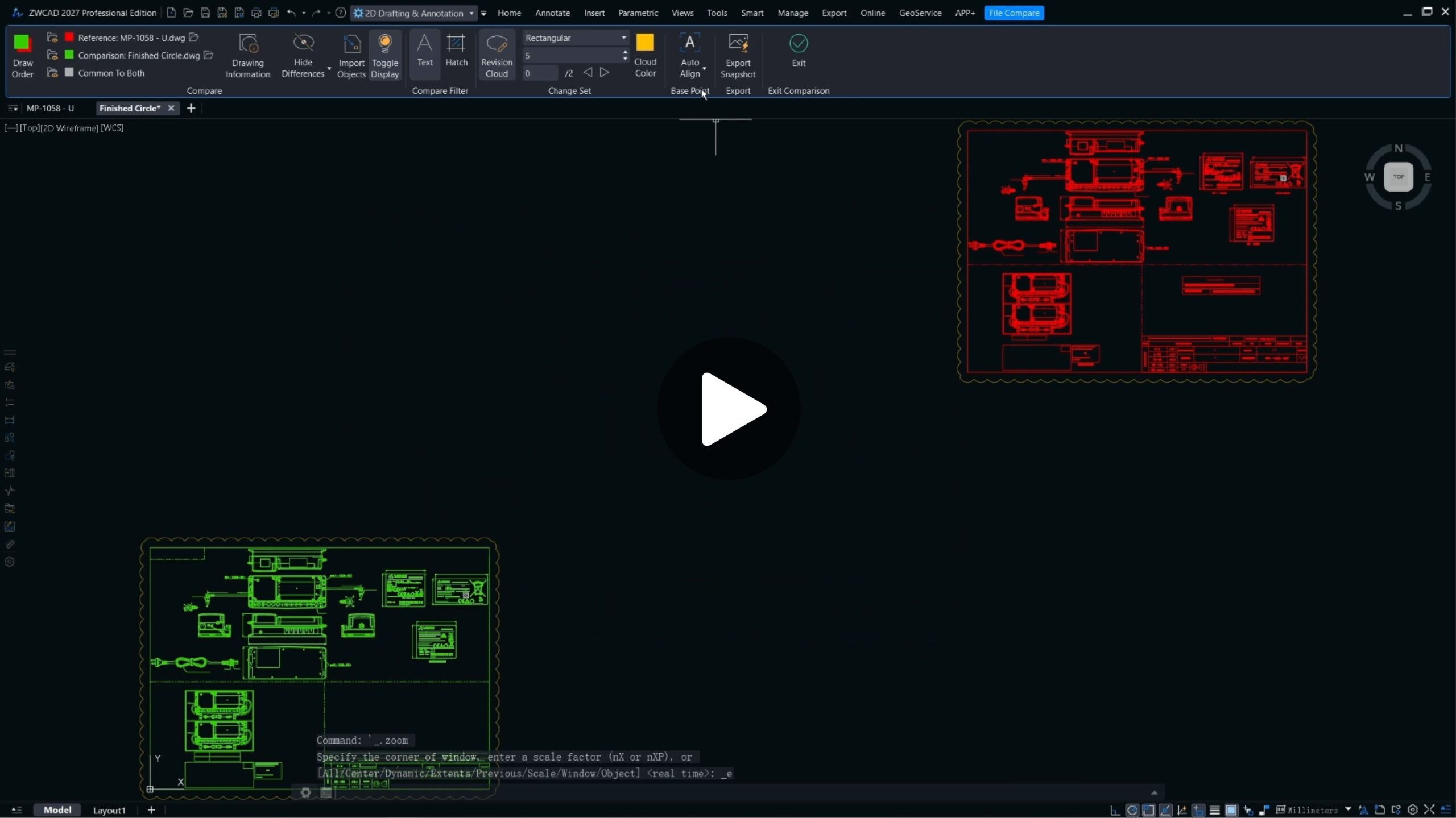
Task: Switch to the MP-1058 - U drawing tab
Action: [50, 108]
